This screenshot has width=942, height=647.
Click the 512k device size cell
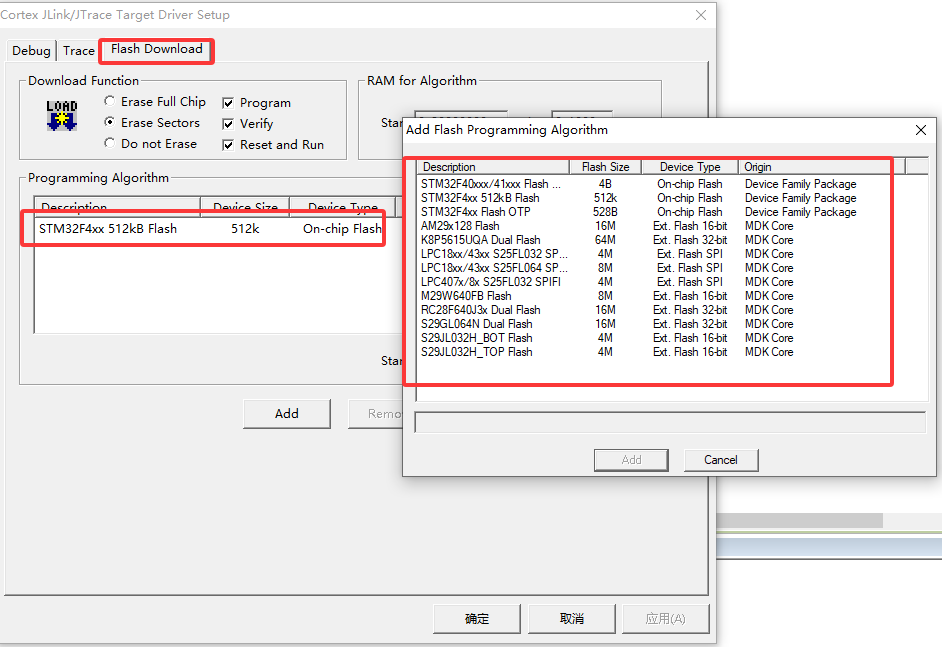pyautogui.click(x=245, y=228)
